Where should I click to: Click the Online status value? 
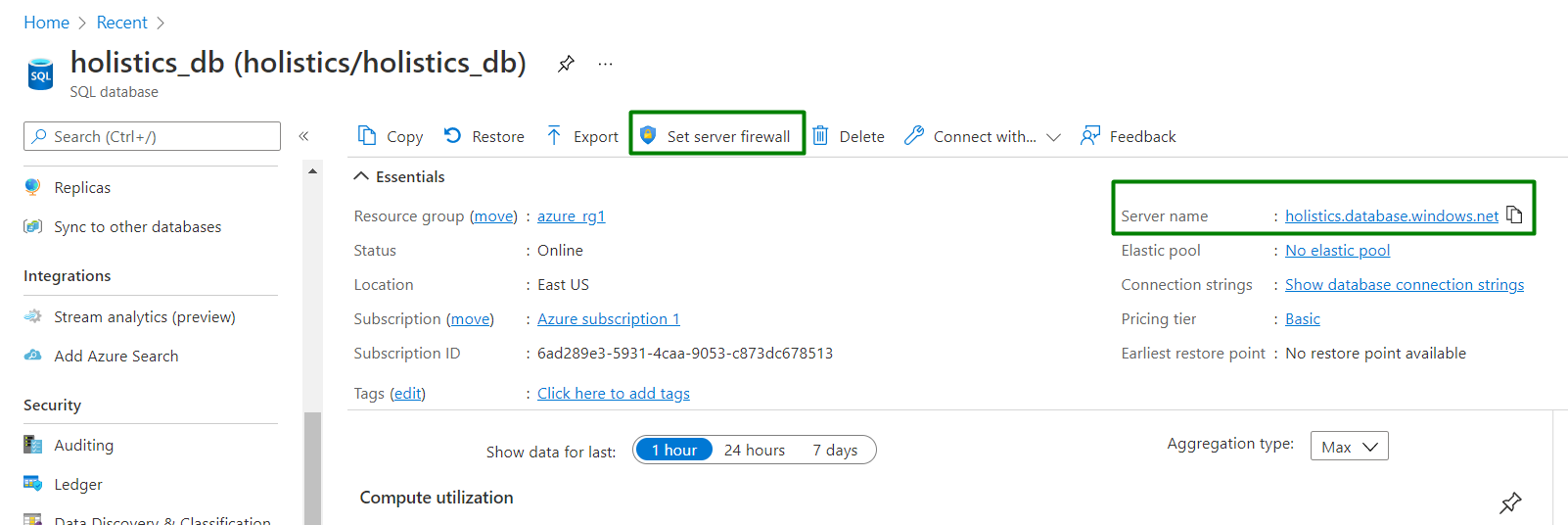pyautogui.click(x=560, y=250)
